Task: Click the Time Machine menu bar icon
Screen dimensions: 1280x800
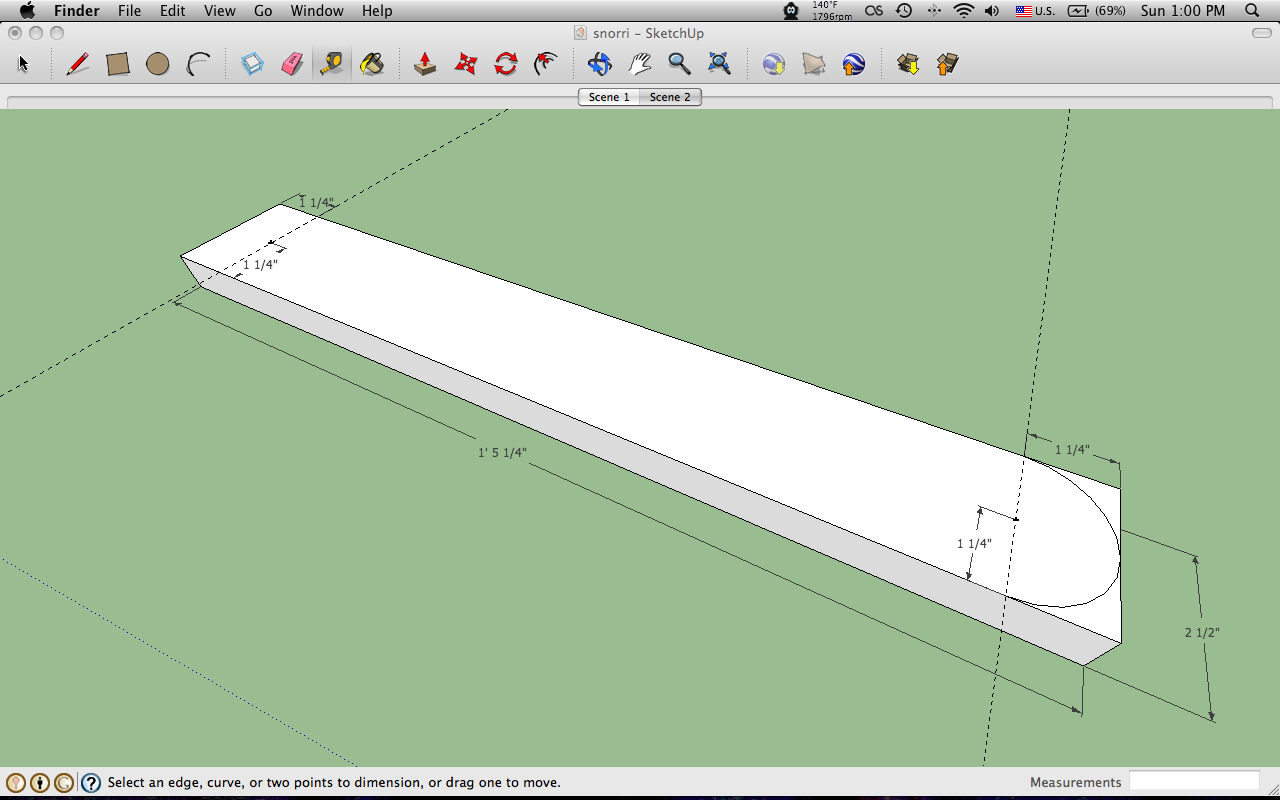Action: (904, 11)
